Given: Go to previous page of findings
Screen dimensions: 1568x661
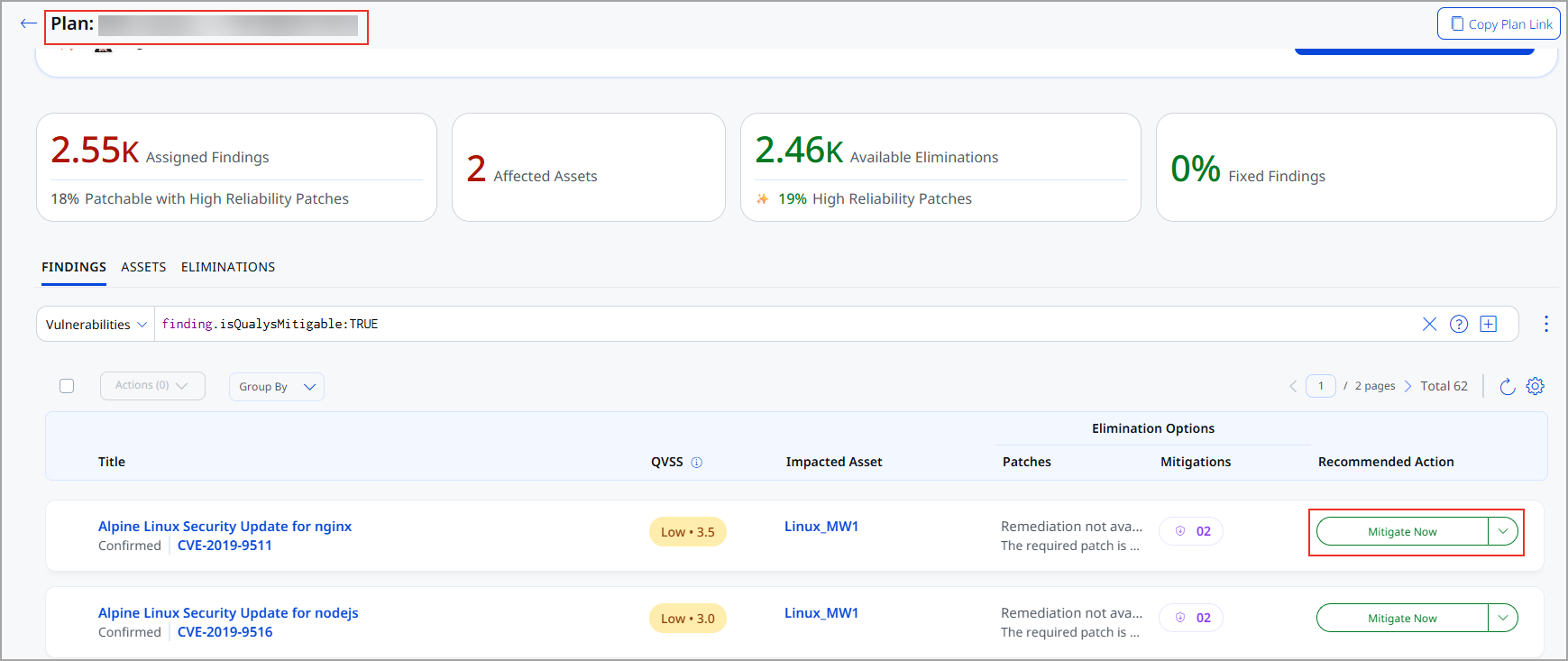Looking at the screenshot, I should pyautogui.click(x=1293, y=386).
